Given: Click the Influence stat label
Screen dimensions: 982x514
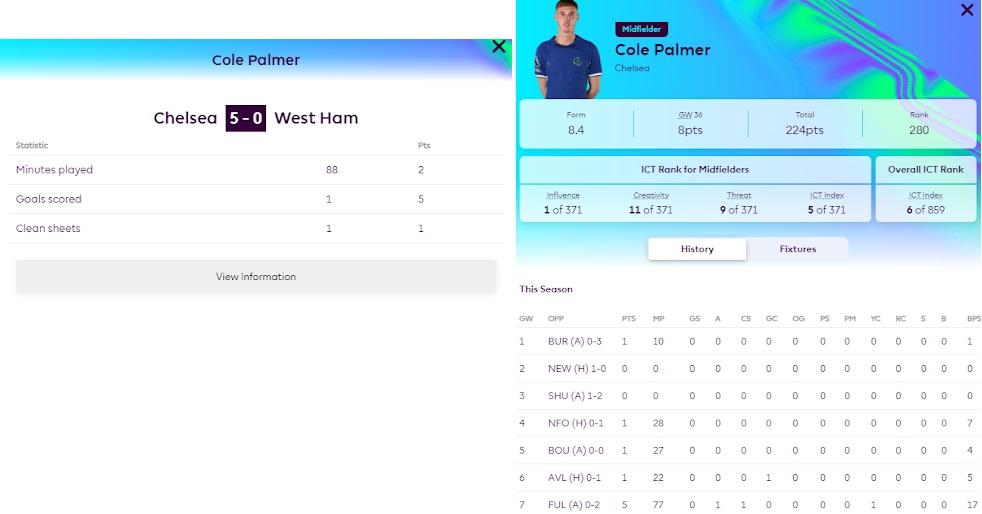Looking at the screenshot, I should pyautogui.click(x=562, y=195).
